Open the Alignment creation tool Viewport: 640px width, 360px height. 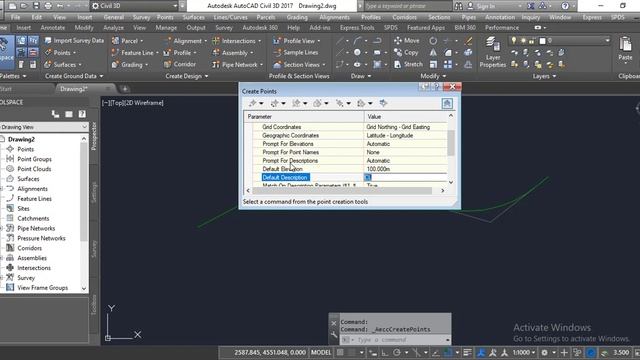[x=186, y=41]
